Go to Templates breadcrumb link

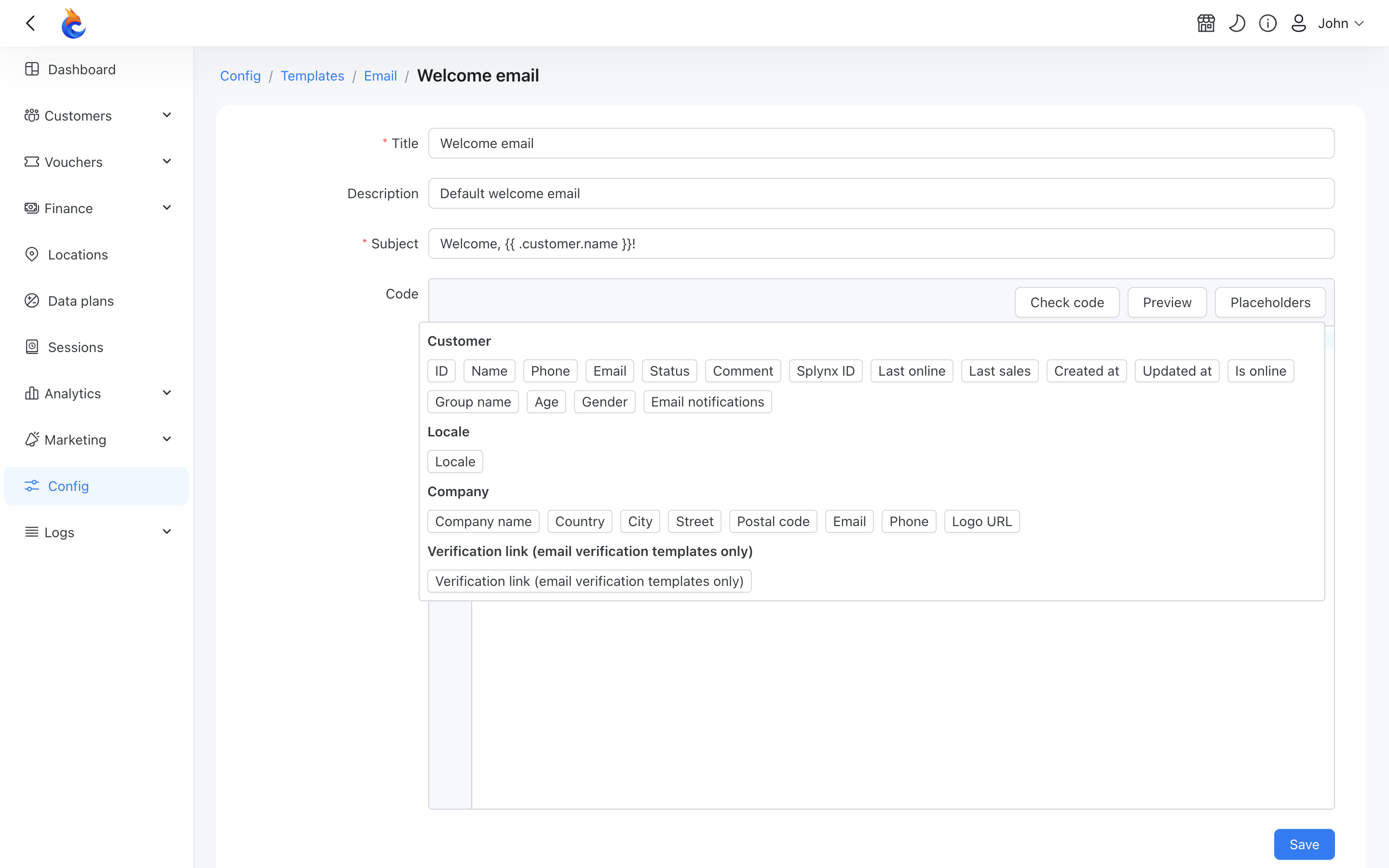pyautogui.click(x=312, y=76)
